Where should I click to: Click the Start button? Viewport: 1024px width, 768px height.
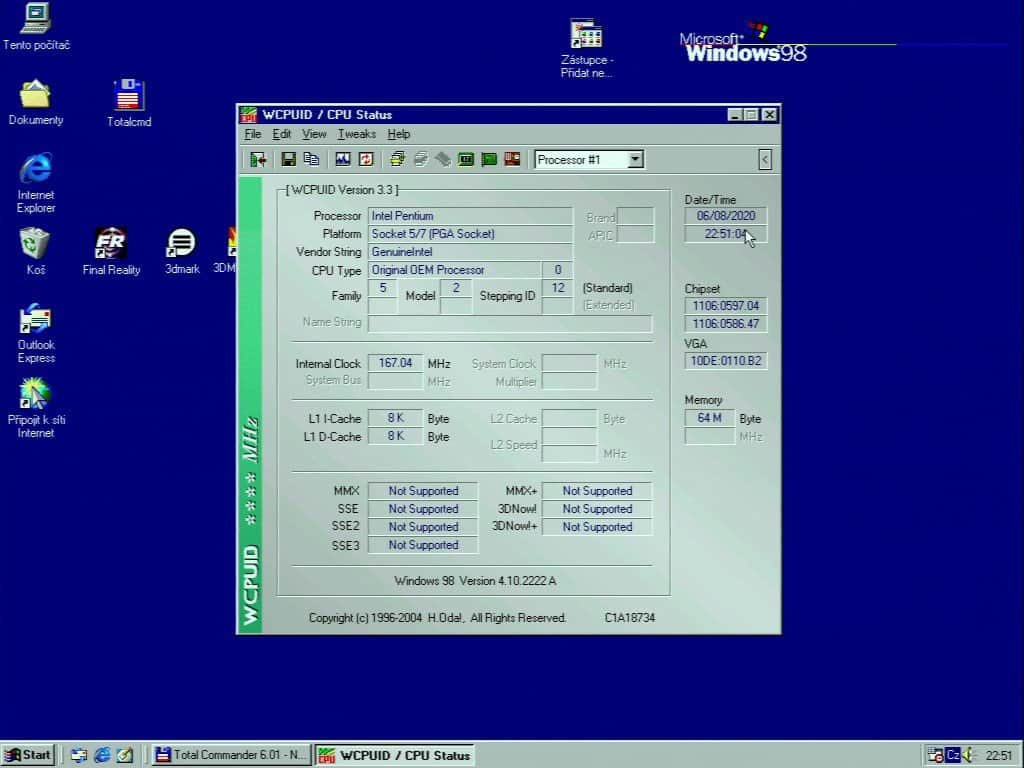coord(27,756)
